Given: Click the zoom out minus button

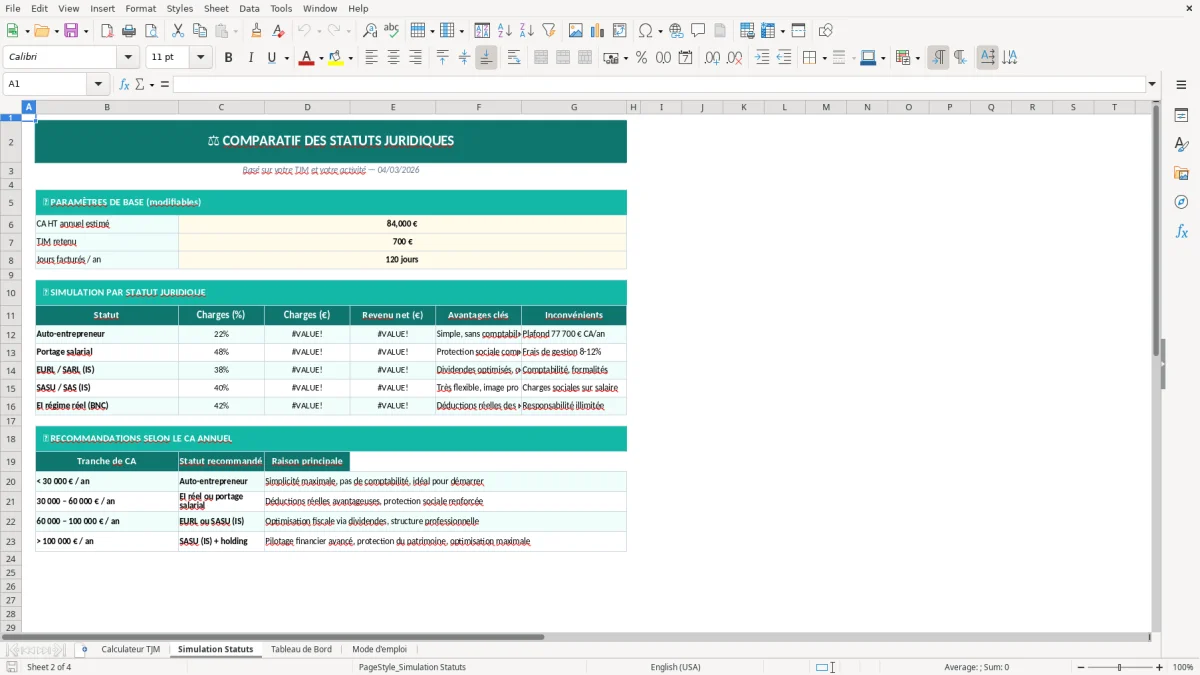Looking at the screenshot, I should tap(1080, 667).
